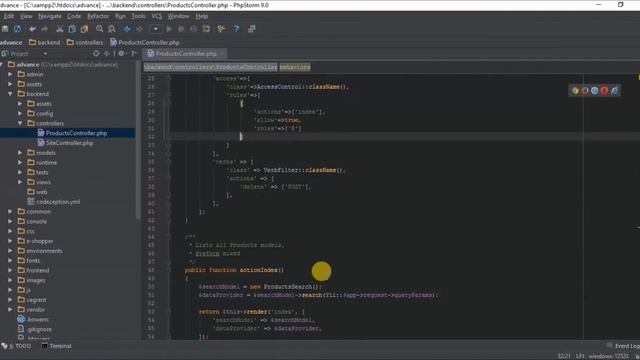The image size is (640, 360).
Task: Click the Help question mark icon
Action: coord(236,29)
